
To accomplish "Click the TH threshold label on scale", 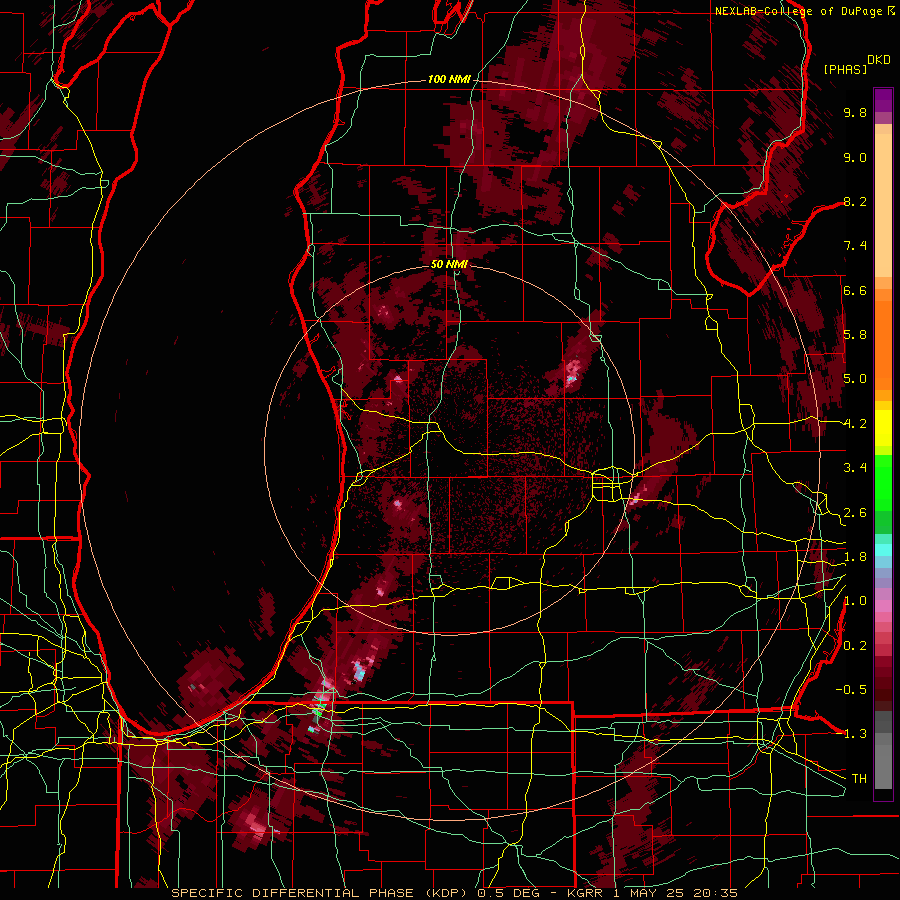I will [859, 779].
